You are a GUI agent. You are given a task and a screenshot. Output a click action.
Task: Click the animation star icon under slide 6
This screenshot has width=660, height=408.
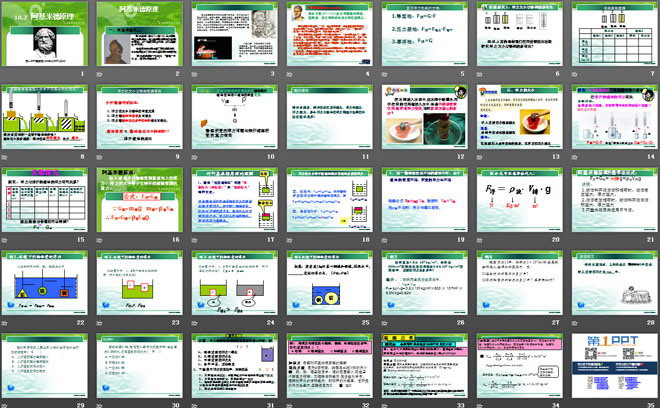480,74
